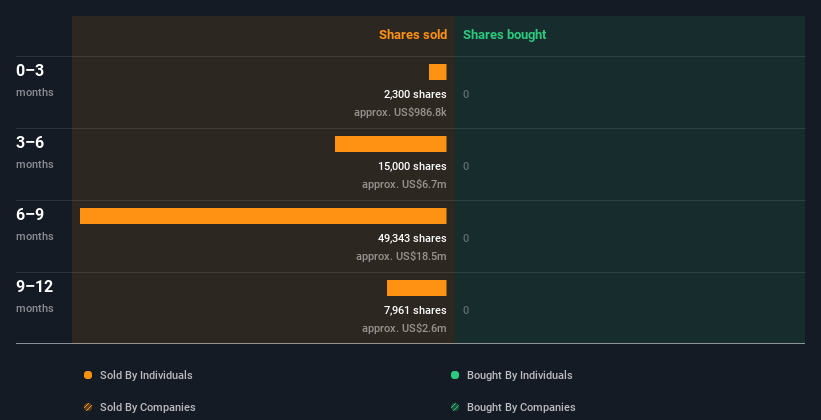Image resolution: width=821 pixels, height=420 pixels.
Task: Select the 0–3 months row label
Action: (x=35, y=80)
